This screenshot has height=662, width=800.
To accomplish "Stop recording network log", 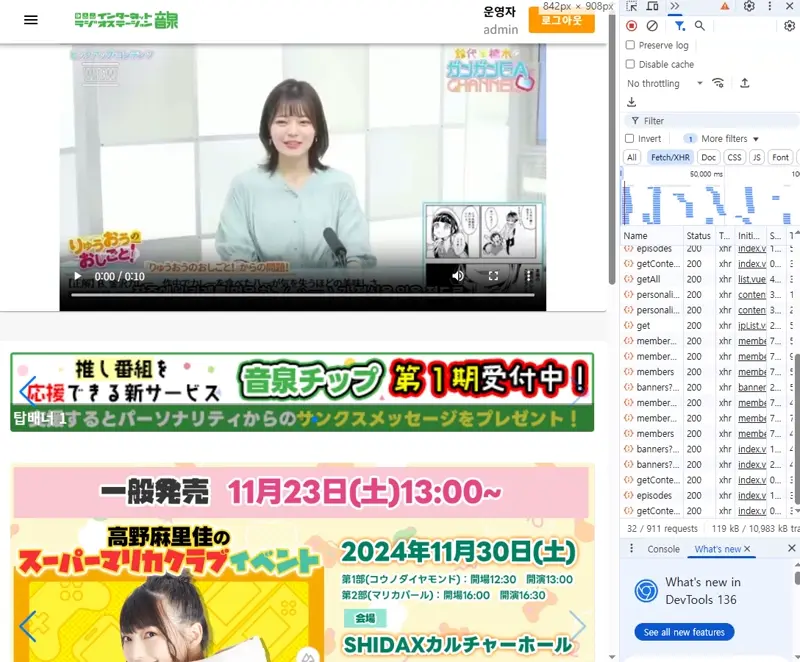I will (631, 26).
